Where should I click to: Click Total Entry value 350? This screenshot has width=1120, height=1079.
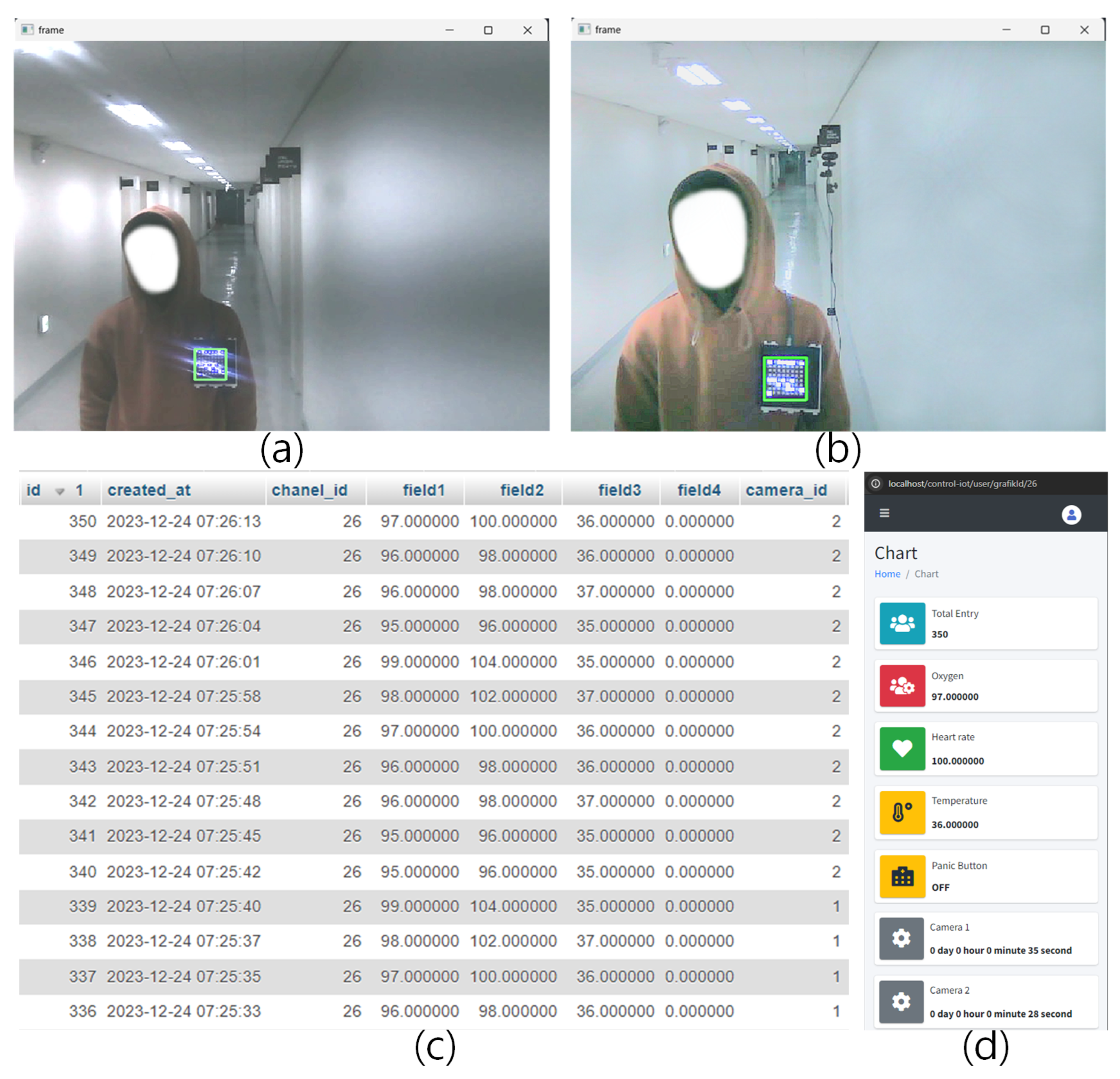pyautogui.click(x=939, y=634)
